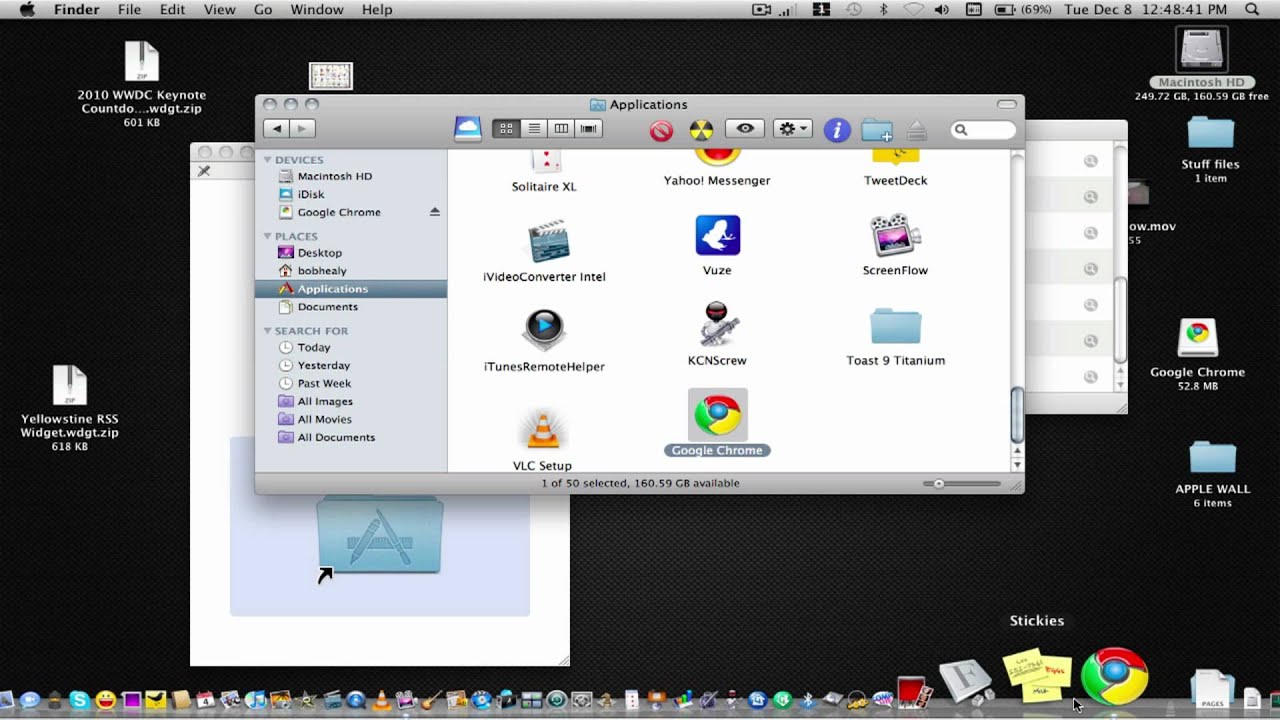This screenshot has width=1280, height=720.
Task: Click the Finder window vertical scrollbar thumb
Action: [1017, 415]
